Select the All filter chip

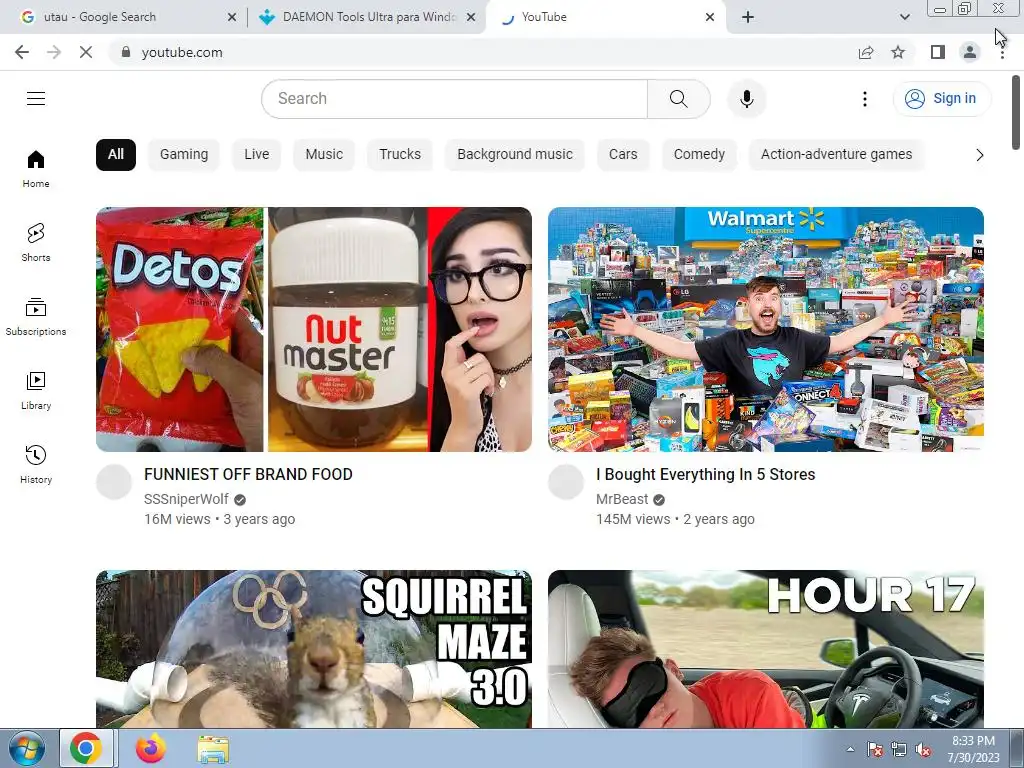click(116, 155)
